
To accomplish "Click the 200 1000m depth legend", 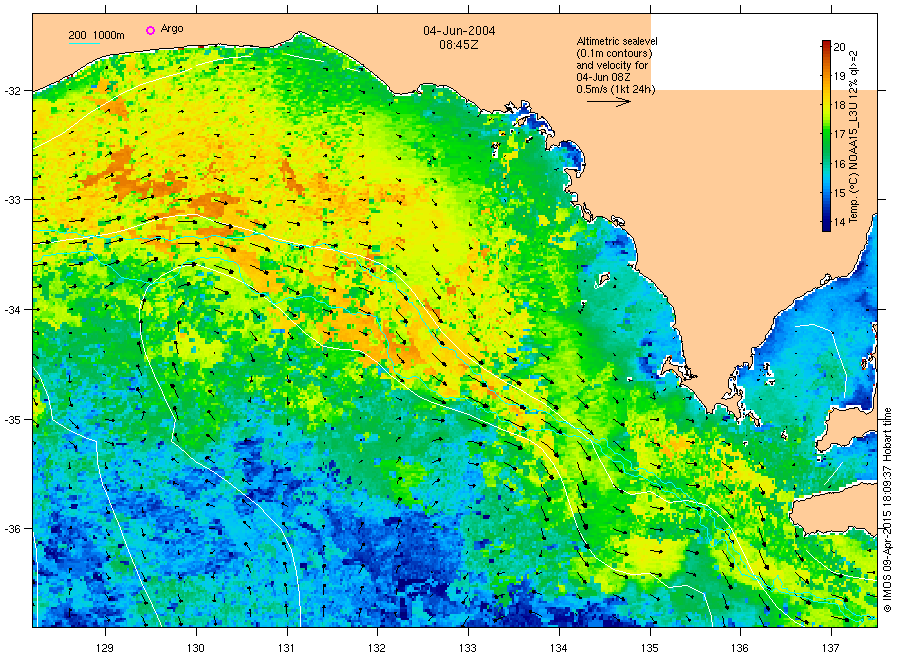I will point(96,35).
